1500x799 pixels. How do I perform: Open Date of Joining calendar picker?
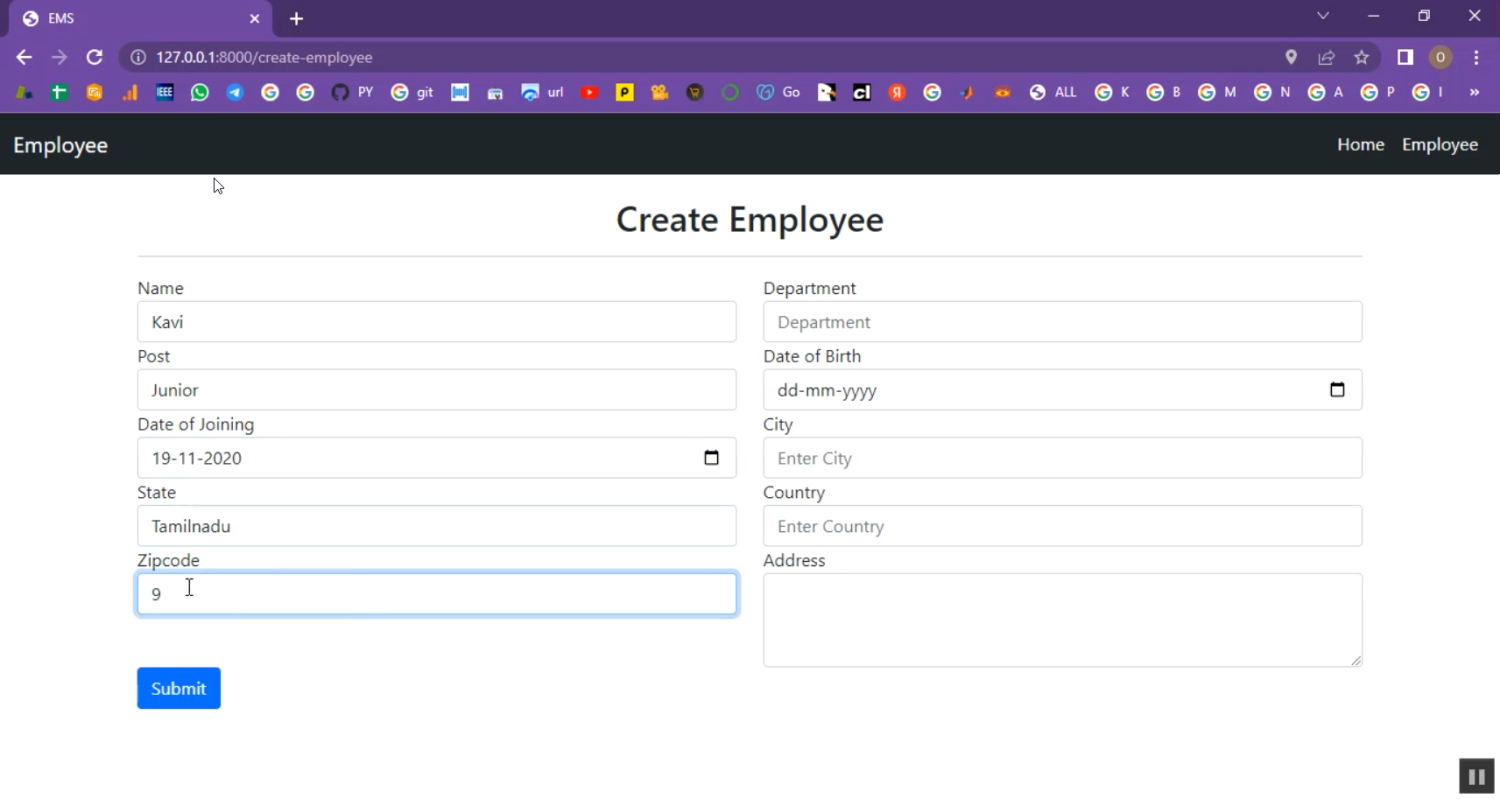click(711, 458)
